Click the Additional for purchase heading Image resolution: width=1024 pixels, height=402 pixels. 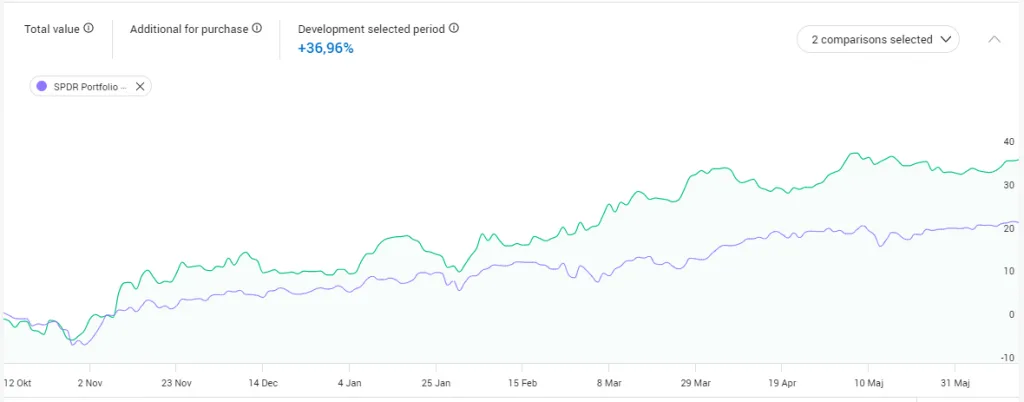[x=189, y=29]
